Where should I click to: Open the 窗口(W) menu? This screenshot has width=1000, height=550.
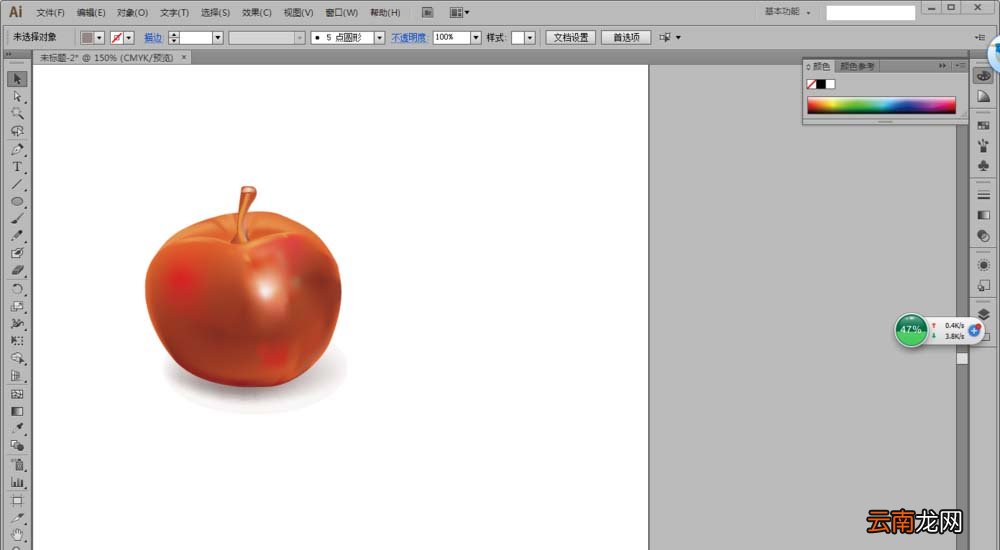(341, 13)
